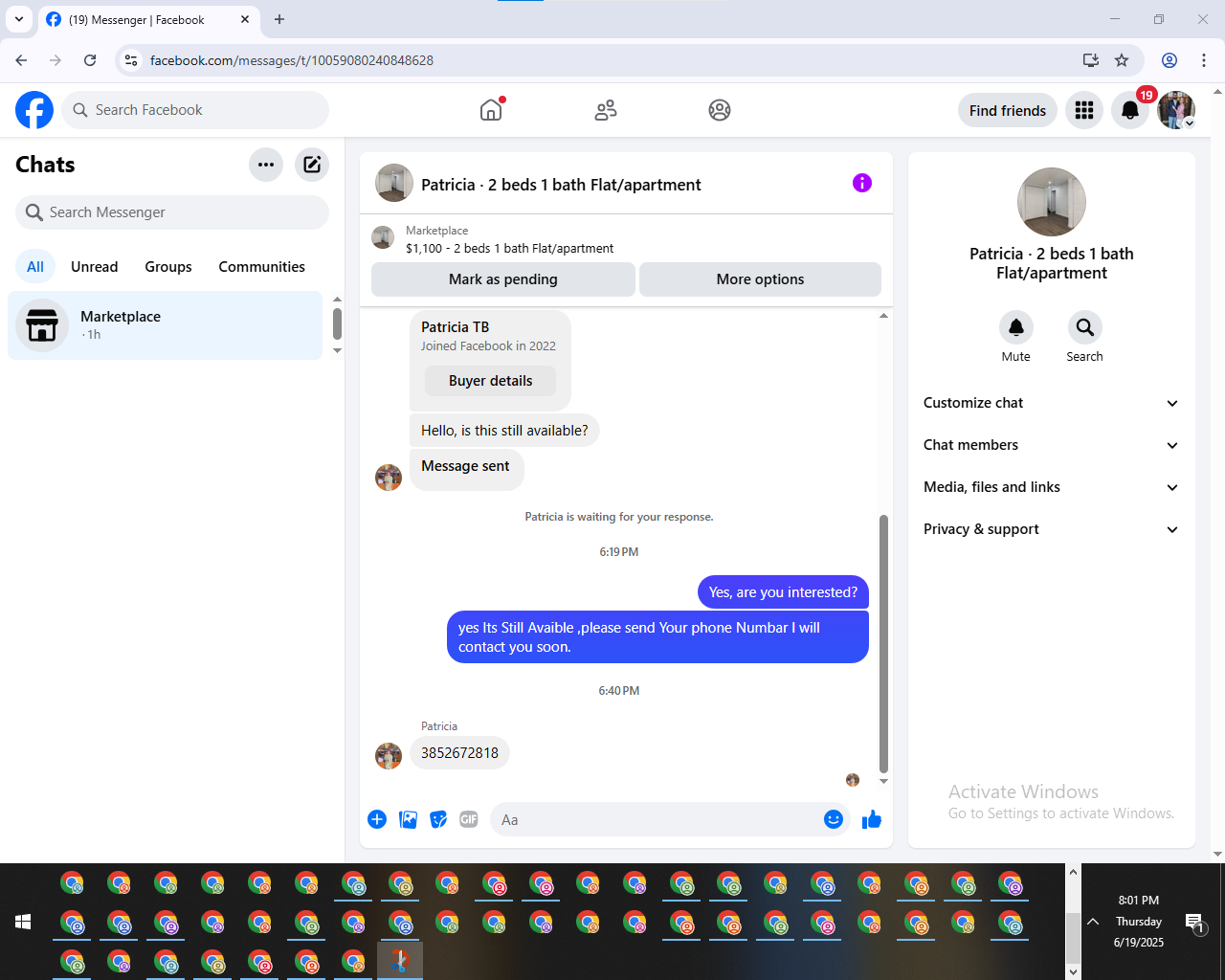Switch to the Unread chats tab
1225x980 pixels.
95,267
